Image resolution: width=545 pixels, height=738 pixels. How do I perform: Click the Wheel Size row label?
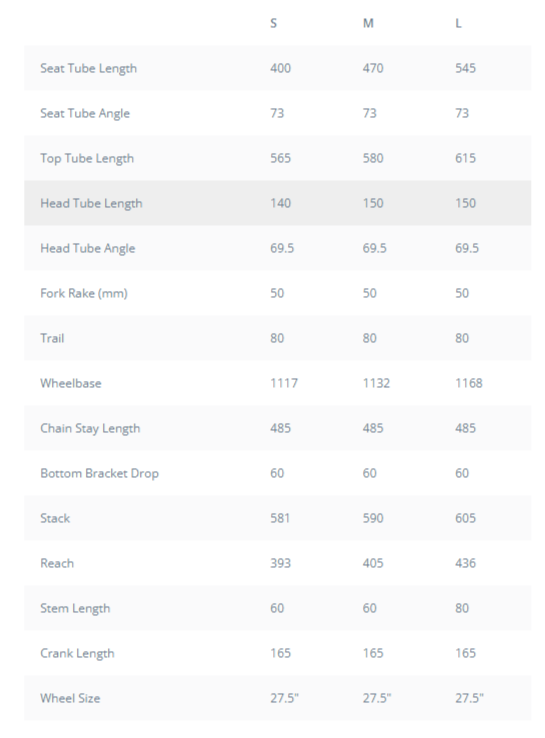pyautogui.click(x=70, y=698)
